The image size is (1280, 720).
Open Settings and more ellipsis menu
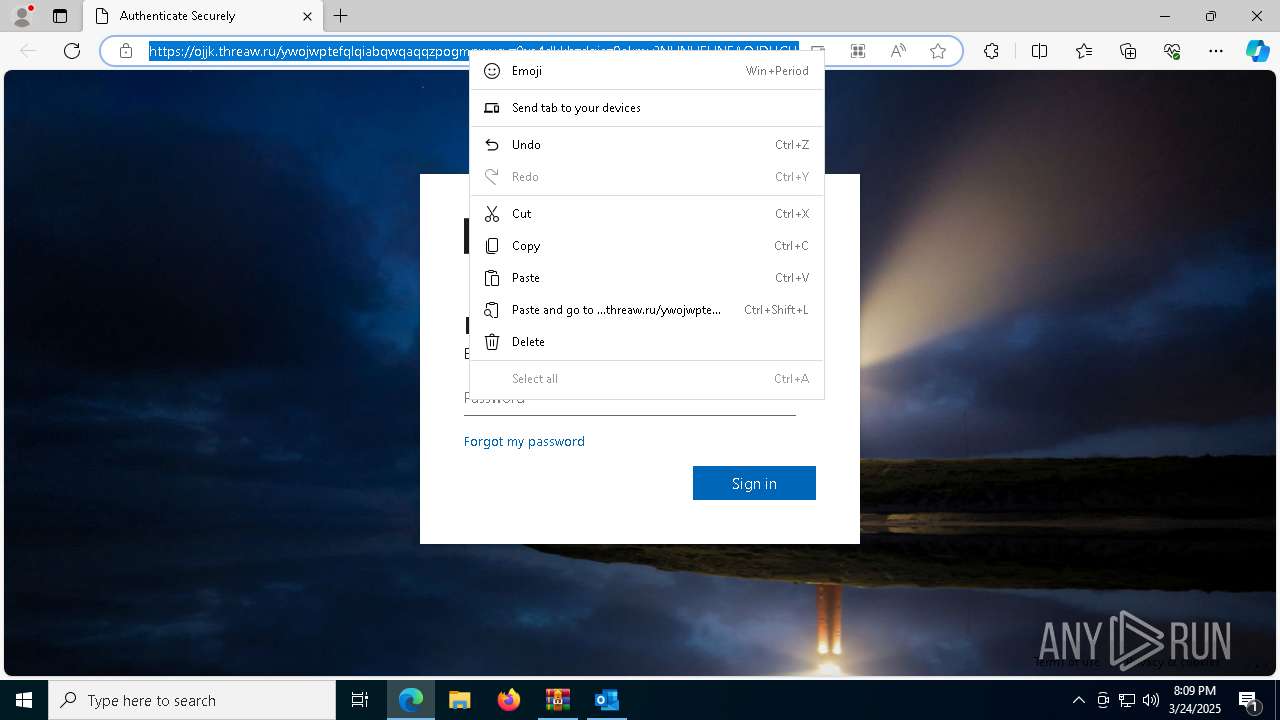pos(1216,51)
